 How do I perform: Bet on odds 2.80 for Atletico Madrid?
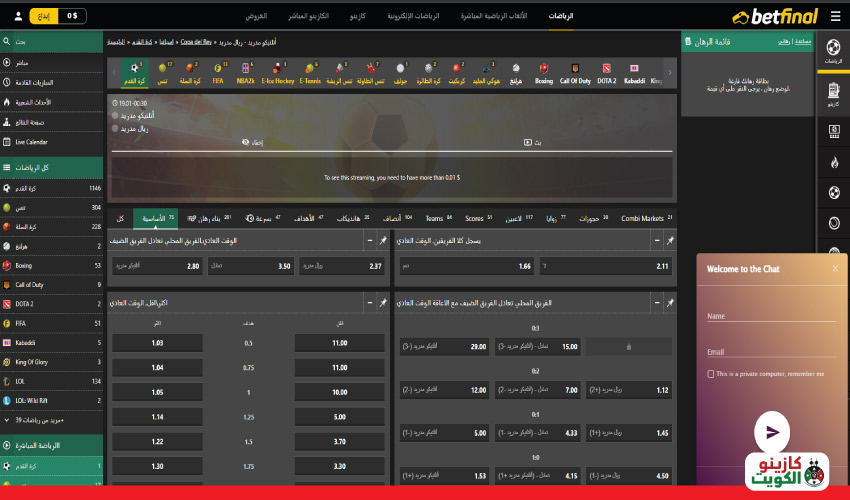tap(157, 266)
